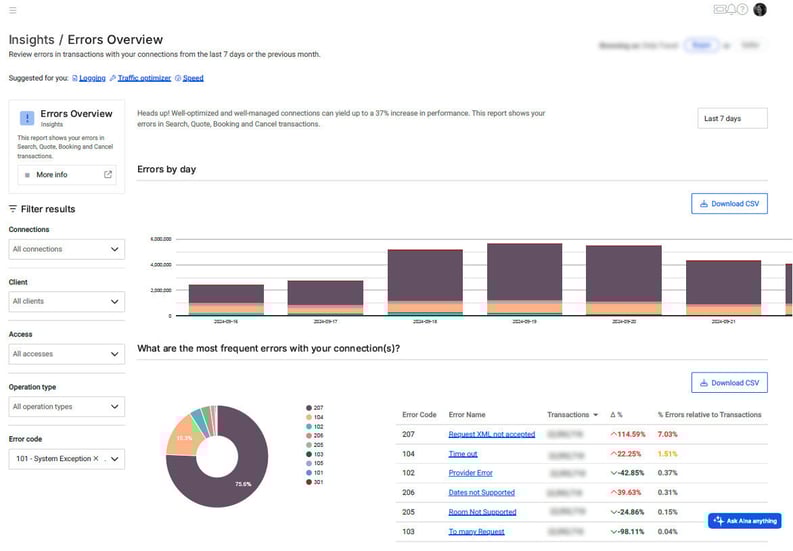The height and width of the screenshot is (551, 793).
Task: Open the hamburger menu
Action: (12, 10)
